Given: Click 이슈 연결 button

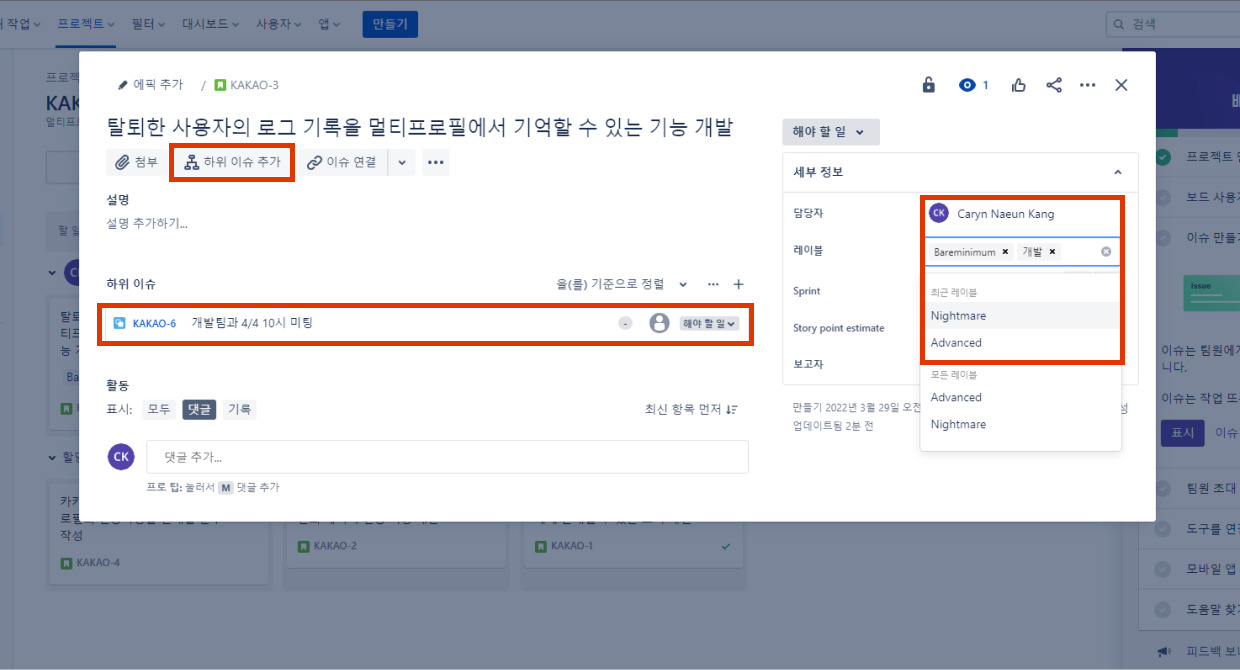Looking at the screenshot, I should [342, 162].
